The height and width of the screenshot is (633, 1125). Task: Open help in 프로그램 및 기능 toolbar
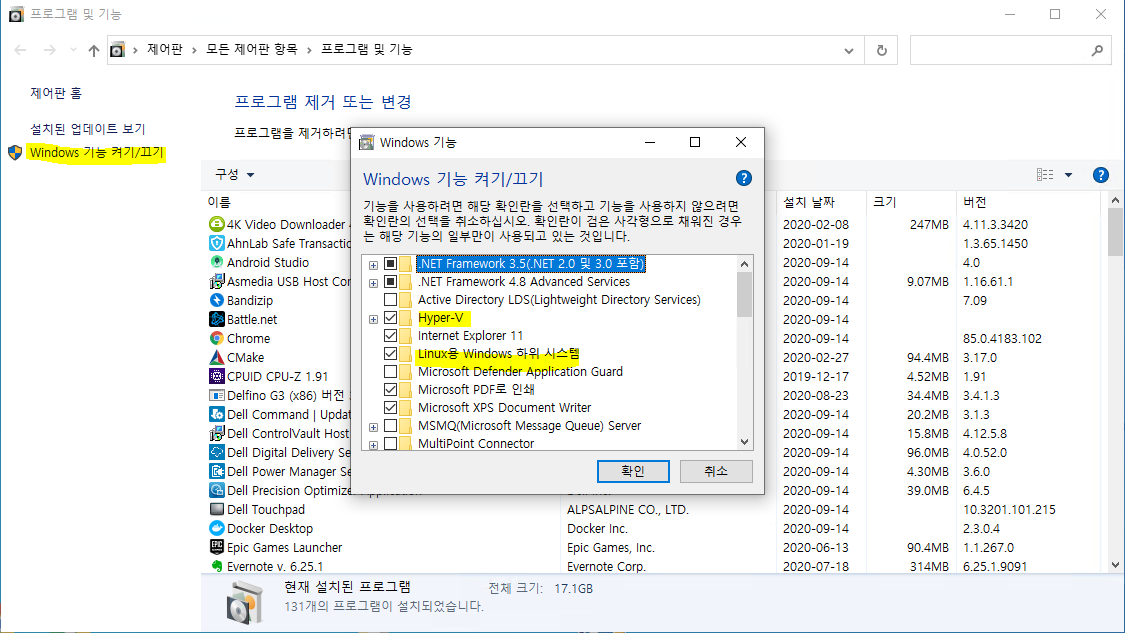click(1101, 175)
